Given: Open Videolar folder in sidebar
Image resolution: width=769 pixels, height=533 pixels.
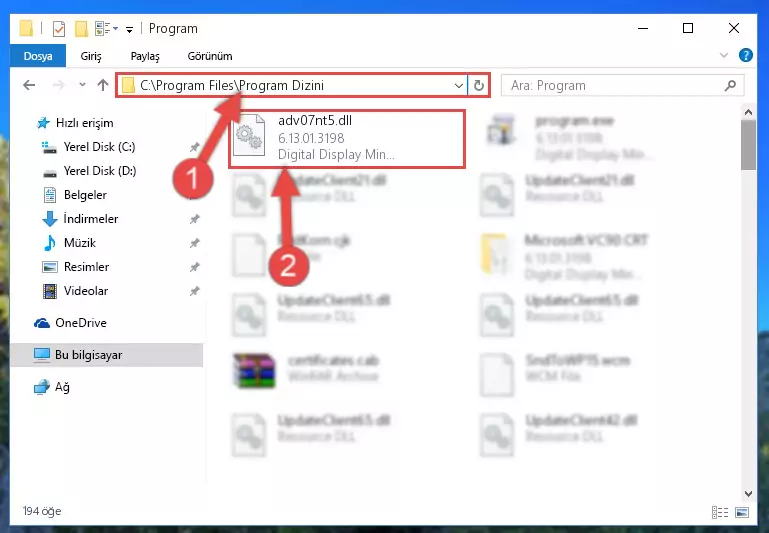Looking at the screenshot, I should (86, 291).
